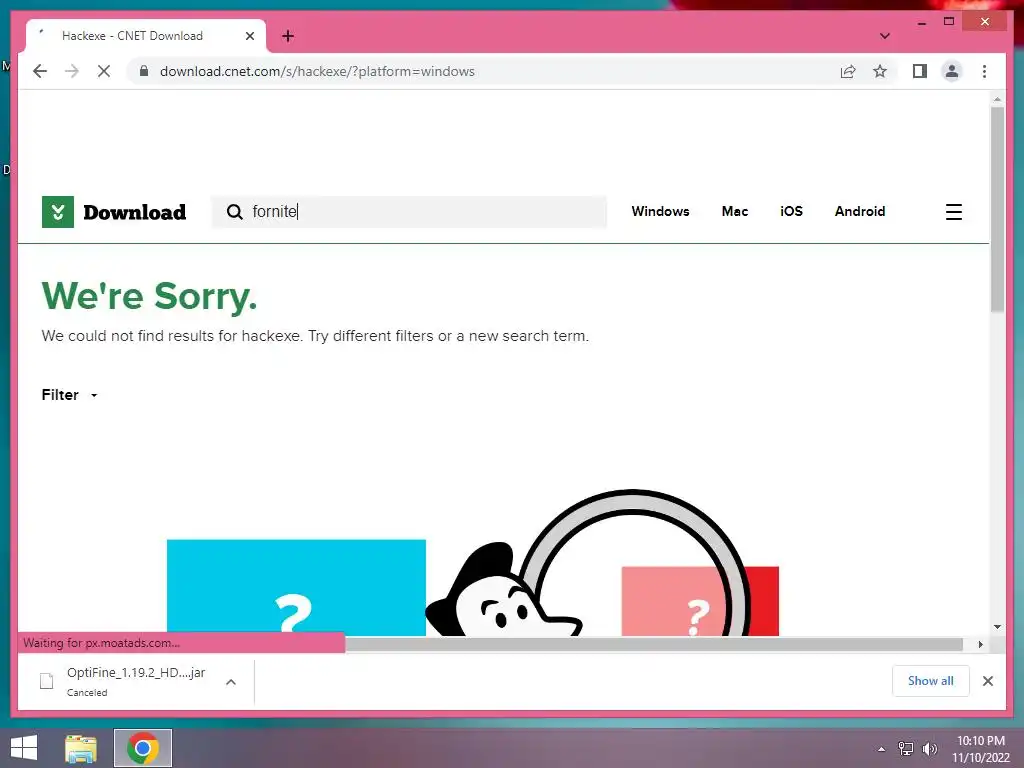Click Show all downloads

pos(931,680)
